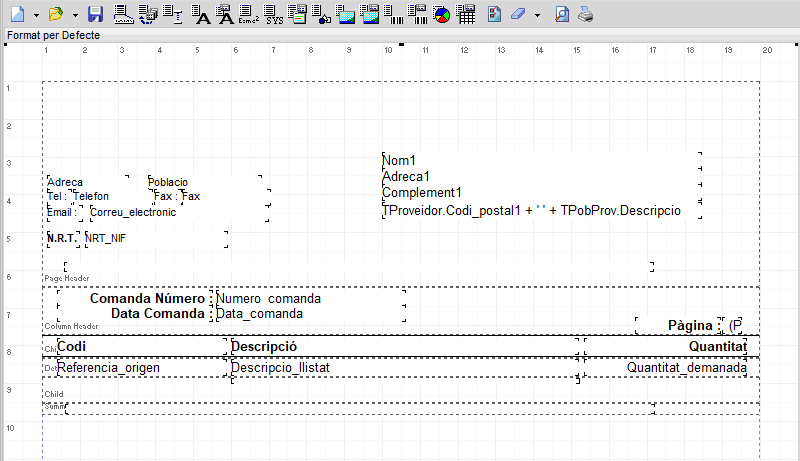Select the Complement1 field
This screenshot has width=800, height=461.
coord(542,192)
